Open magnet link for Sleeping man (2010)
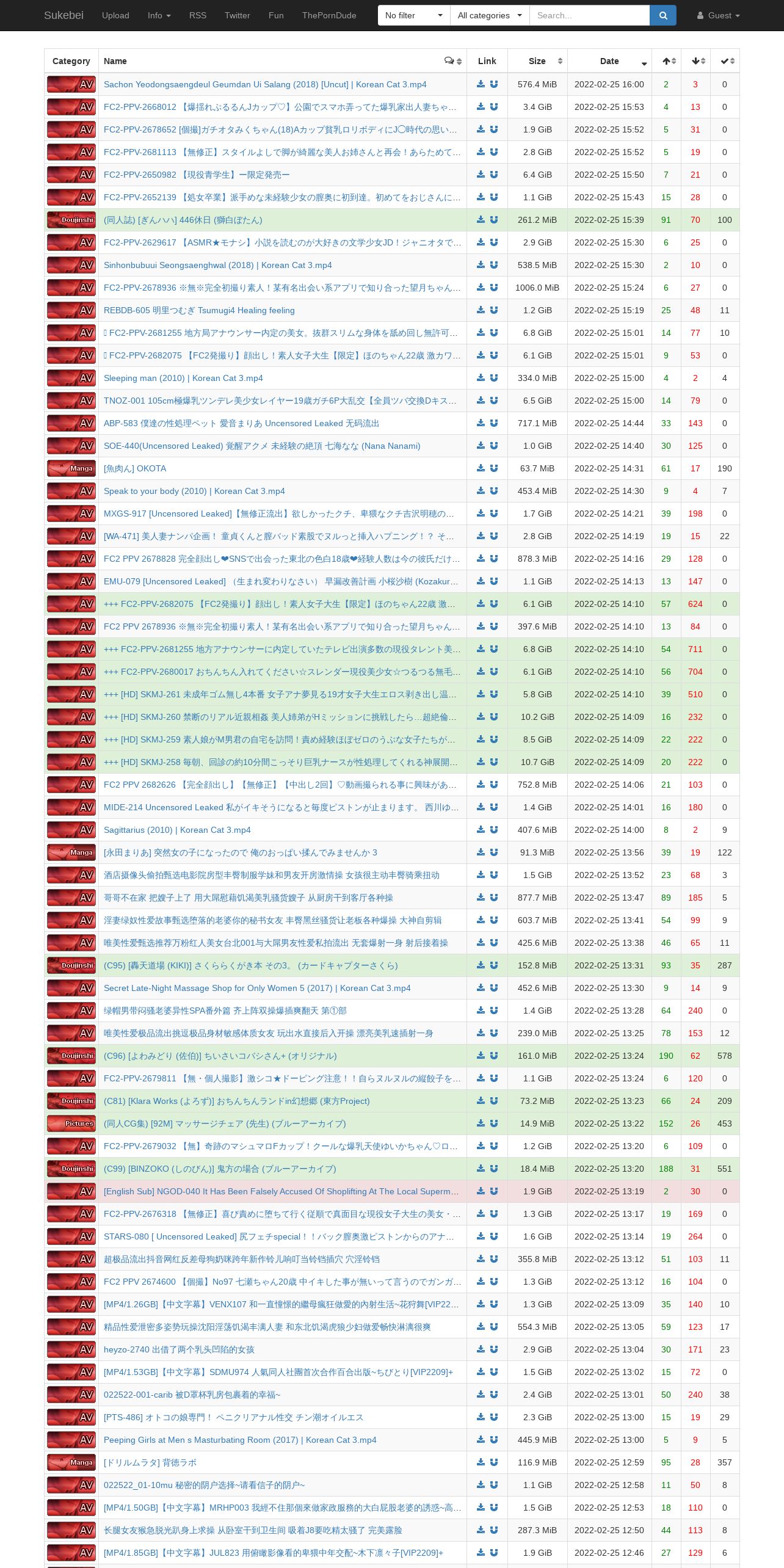The width and height of the screenshot is (784, 1568). [x=494, y=378]
